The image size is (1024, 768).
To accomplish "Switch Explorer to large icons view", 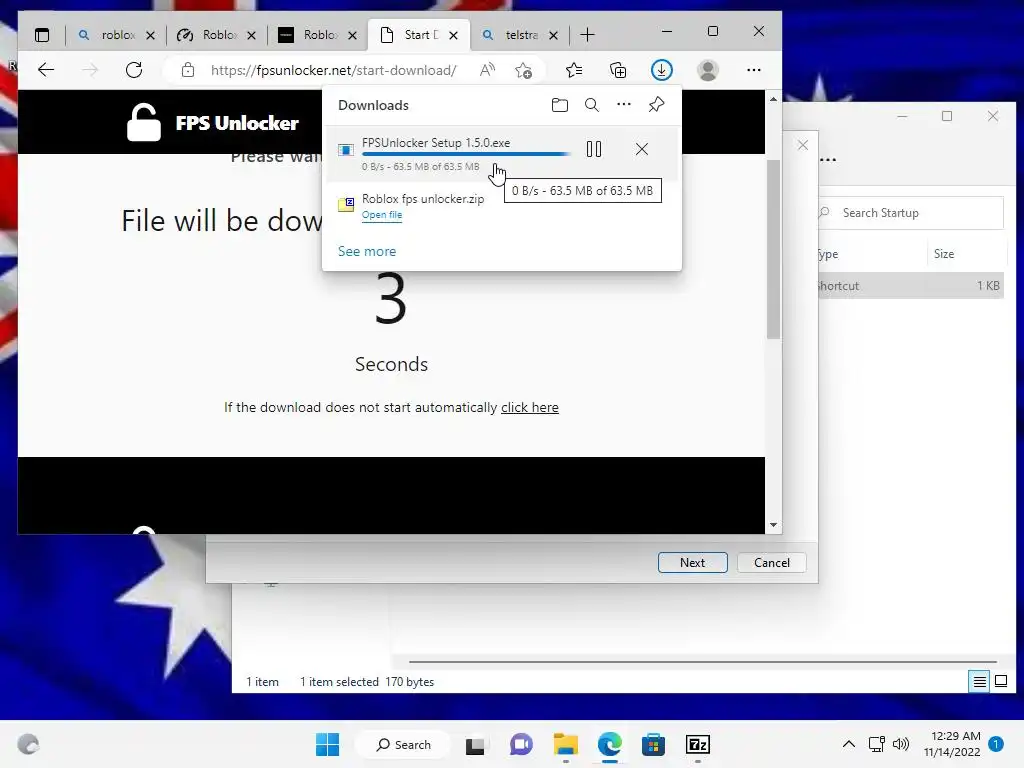I will [x=1000, y=682].
